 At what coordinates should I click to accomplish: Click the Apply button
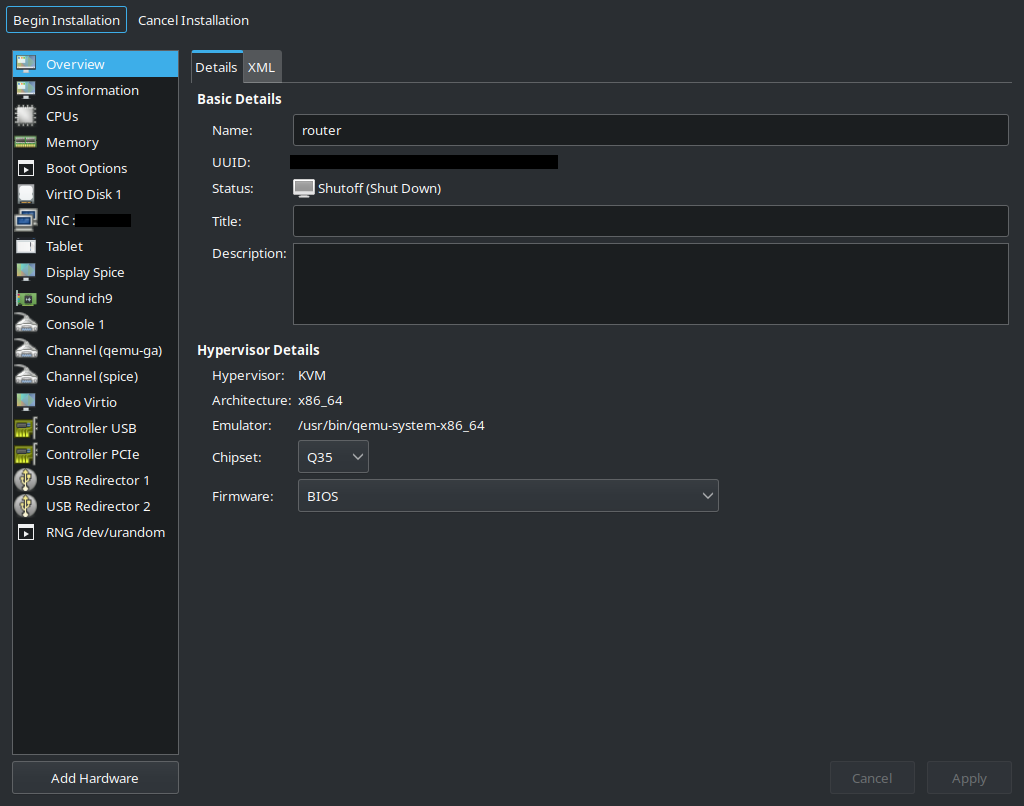tap(969, 778)
